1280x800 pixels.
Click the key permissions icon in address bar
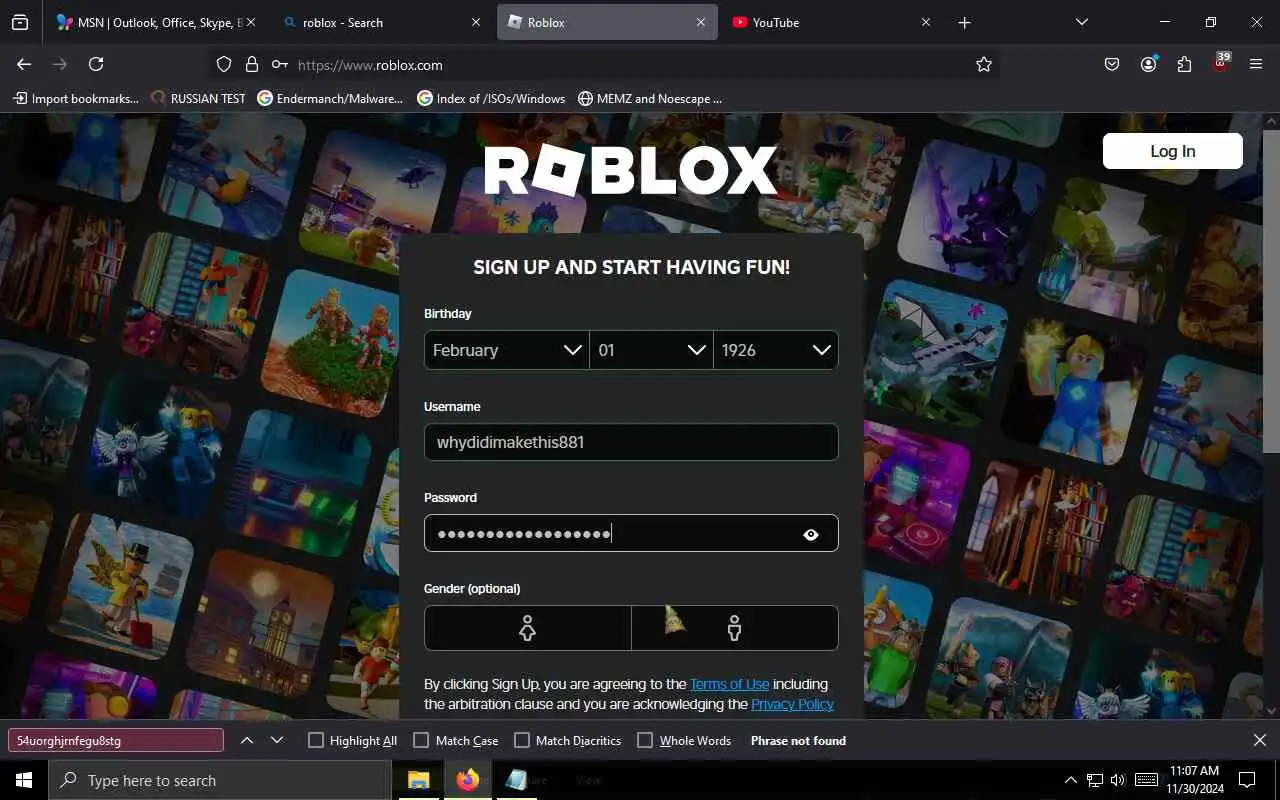(280, 64)
